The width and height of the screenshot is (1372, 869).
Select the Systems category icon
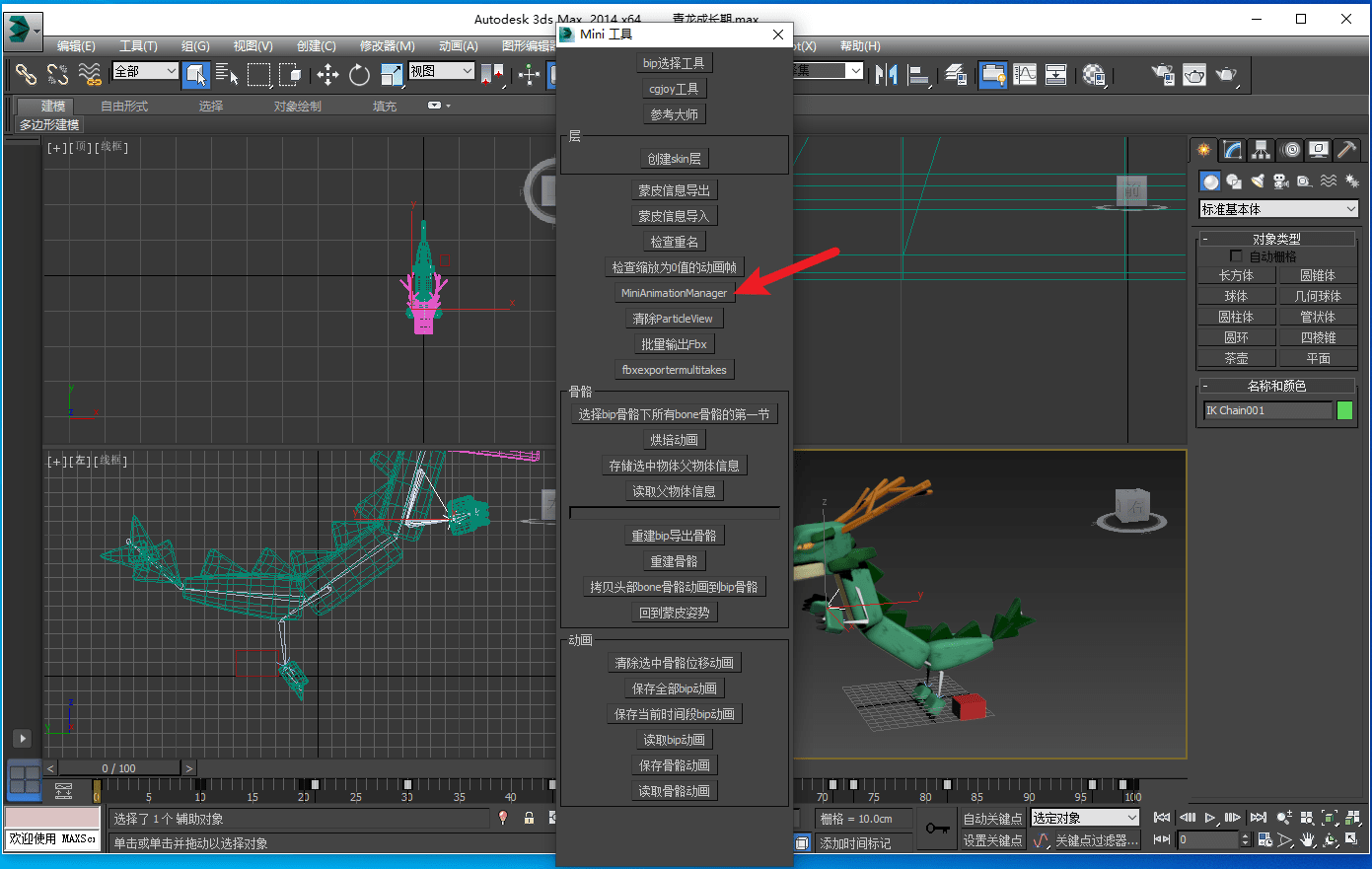pos(1351,181)
